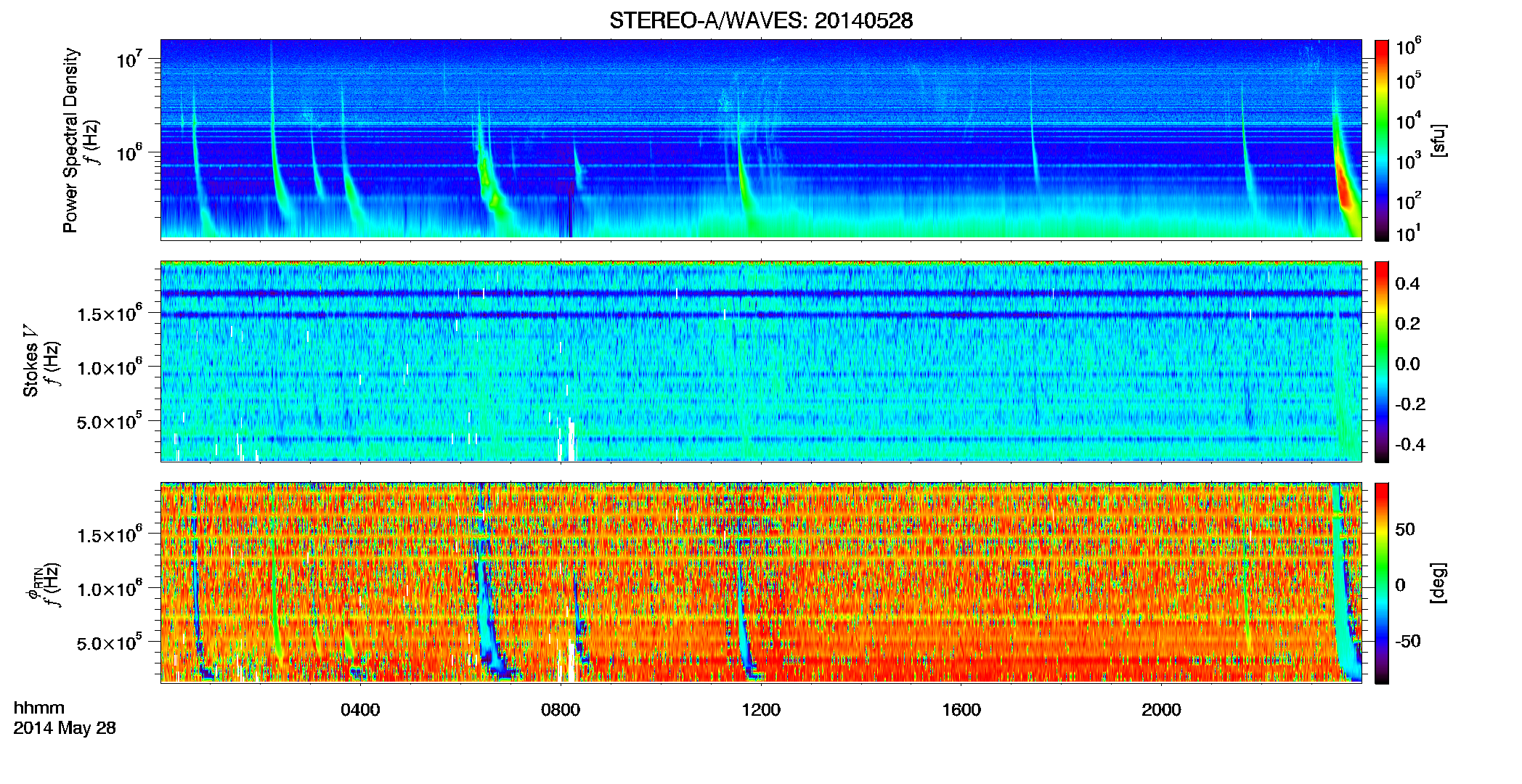Click the 0.4 label on the Stokes V color bar

click(x=1407, y=283)
